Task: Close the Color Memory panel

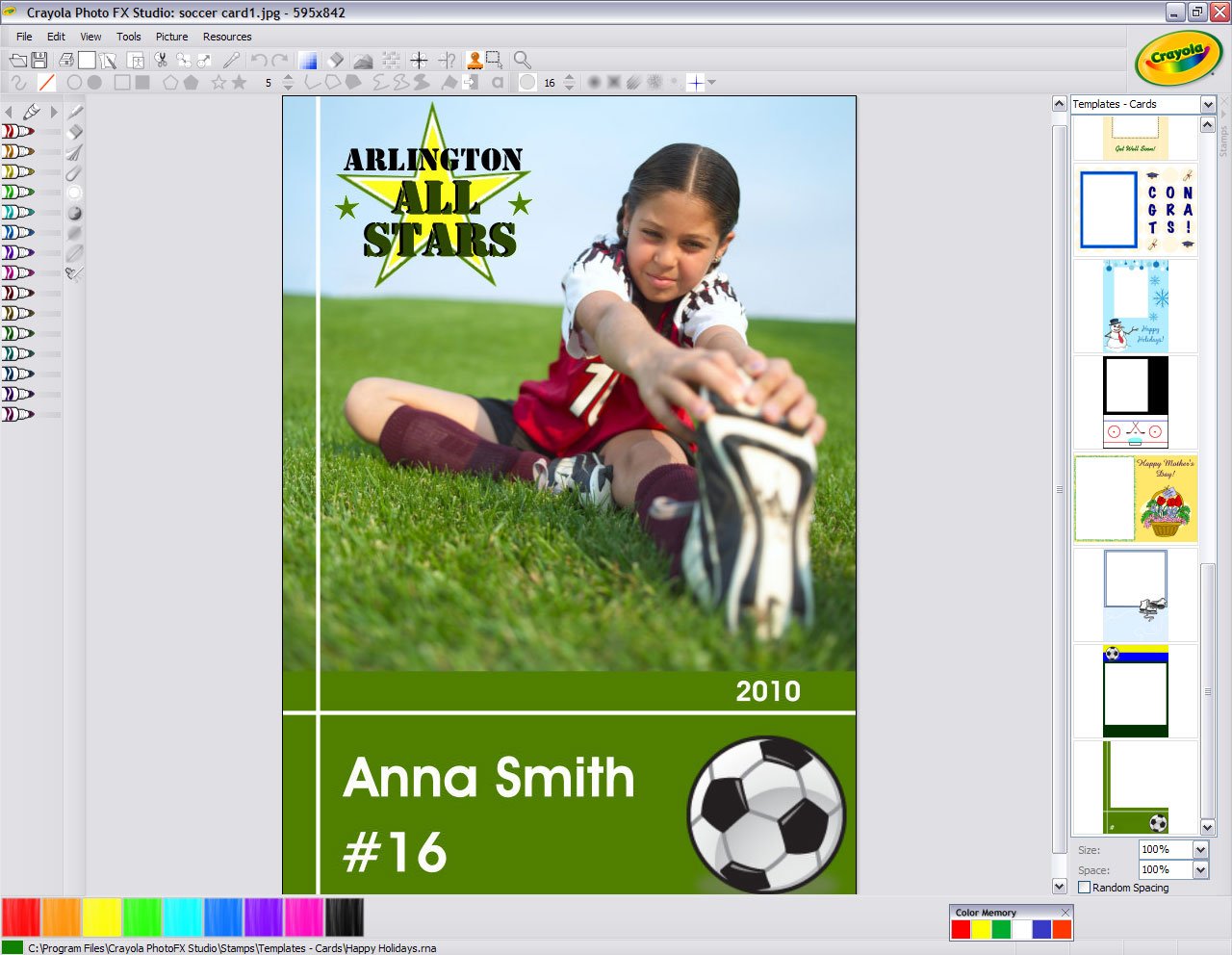Action: (1065, 912)
